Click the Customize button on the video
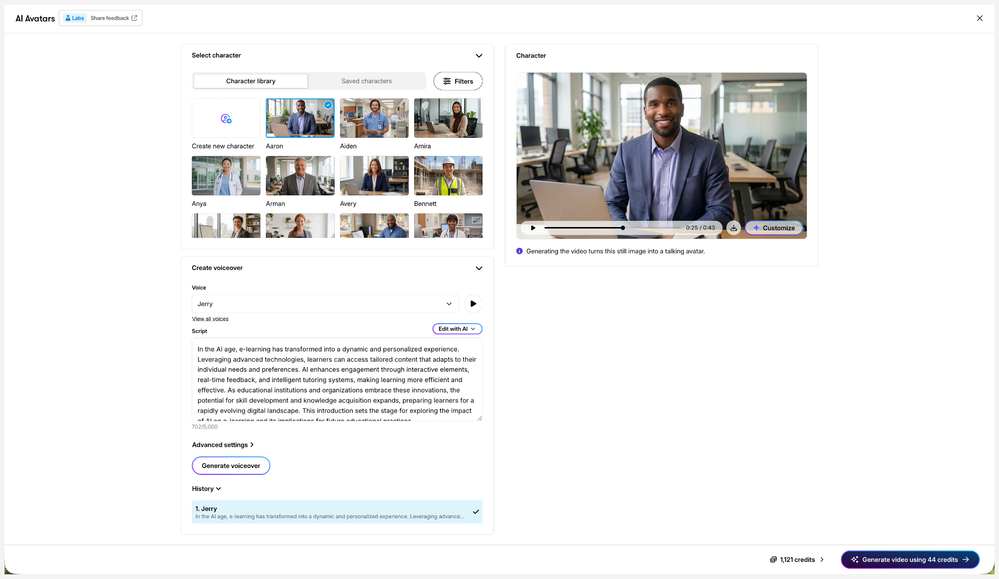 coord(773,228)
